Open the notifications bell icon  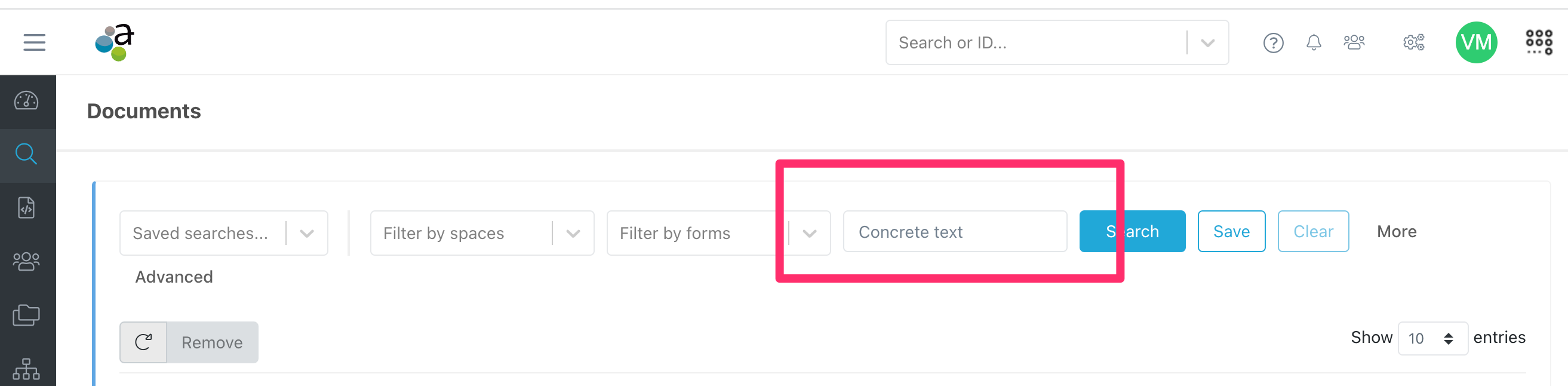(1314, 42)
